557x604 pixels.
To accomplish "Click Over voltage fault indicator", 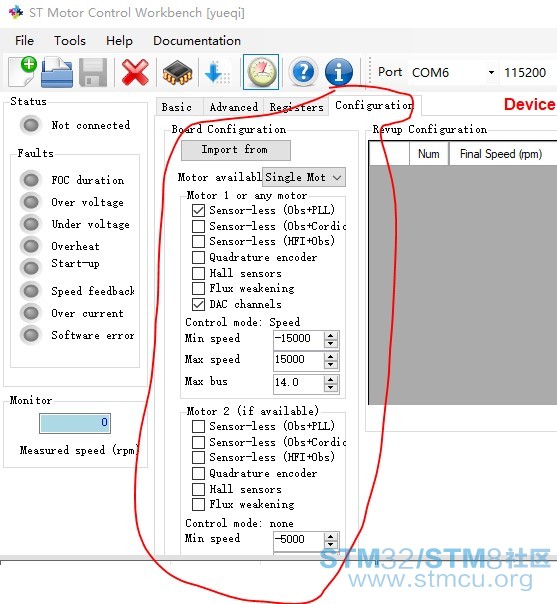I will pyautogui.click(x=31, y=201).
